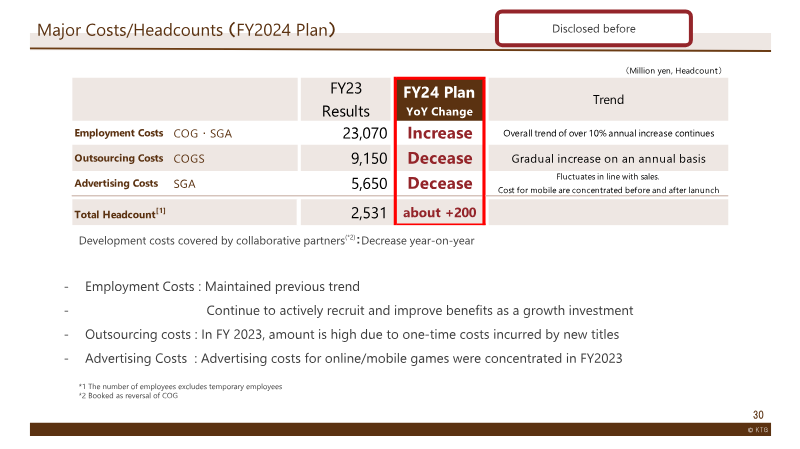
Task: Select footnote *1 about temporary employees
Action: pos(180,386)
